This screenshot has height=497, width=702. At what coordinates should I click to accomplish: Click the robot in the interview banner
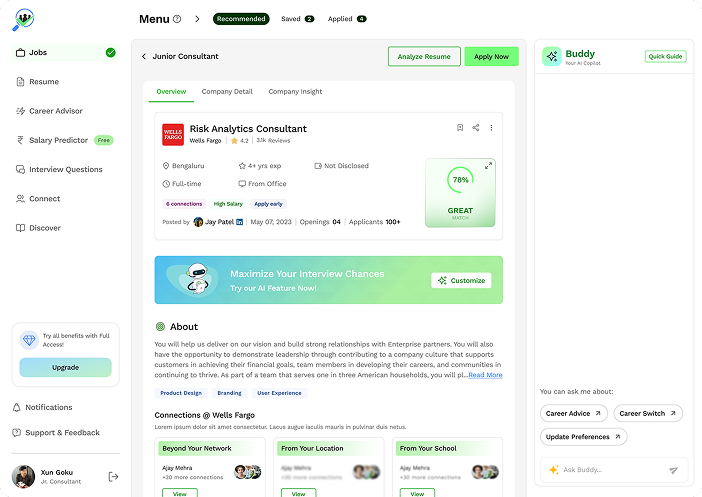(x=197, y=278)
